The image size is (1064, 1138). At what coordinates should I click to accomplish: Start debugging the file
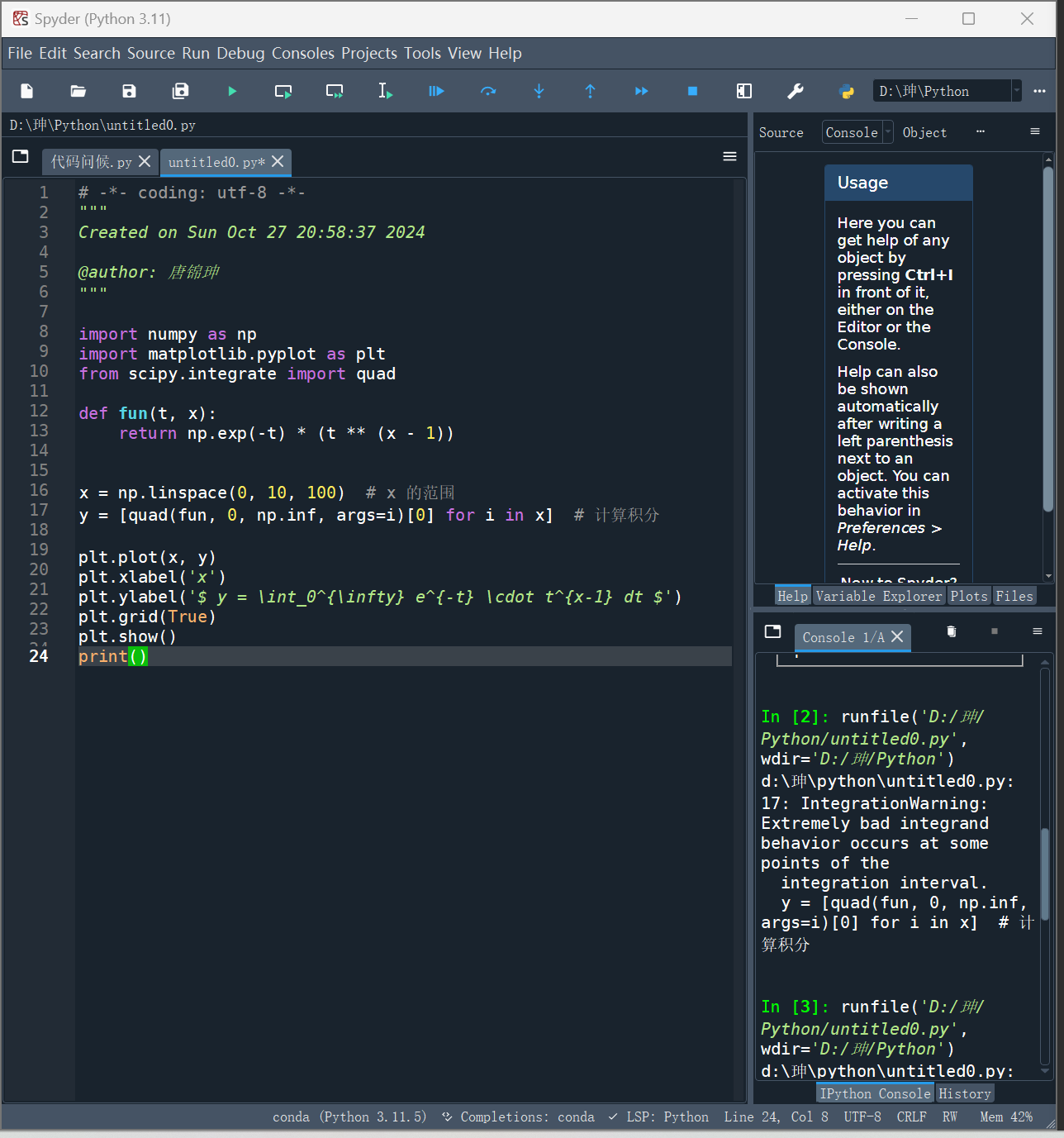point(436,91)
